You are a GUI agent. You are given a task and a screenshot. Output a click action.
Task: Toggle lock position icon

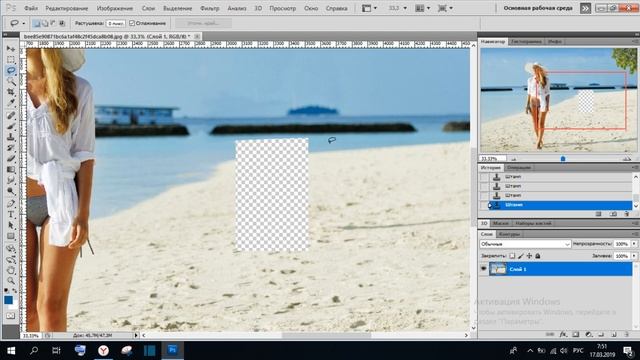pos(529,256)
